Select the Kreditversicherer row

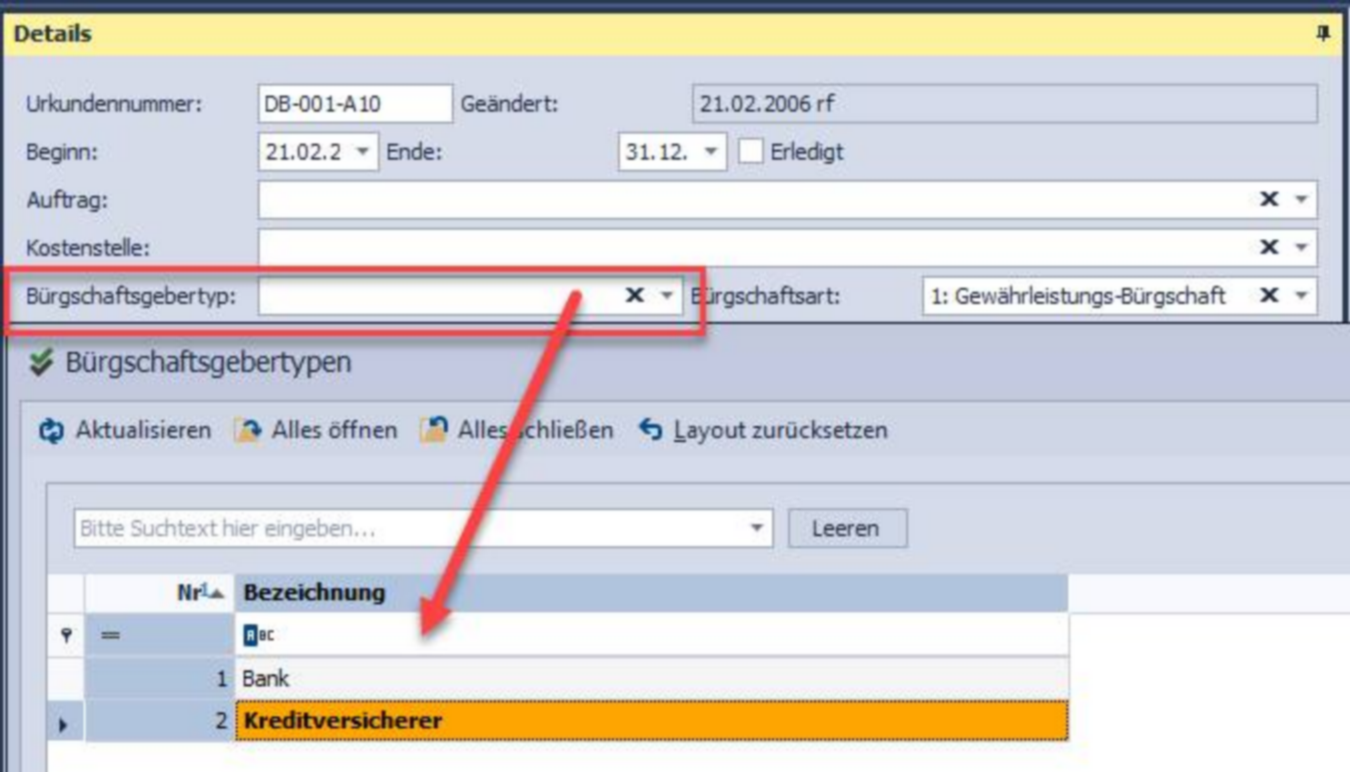click(x=650, y=721)
